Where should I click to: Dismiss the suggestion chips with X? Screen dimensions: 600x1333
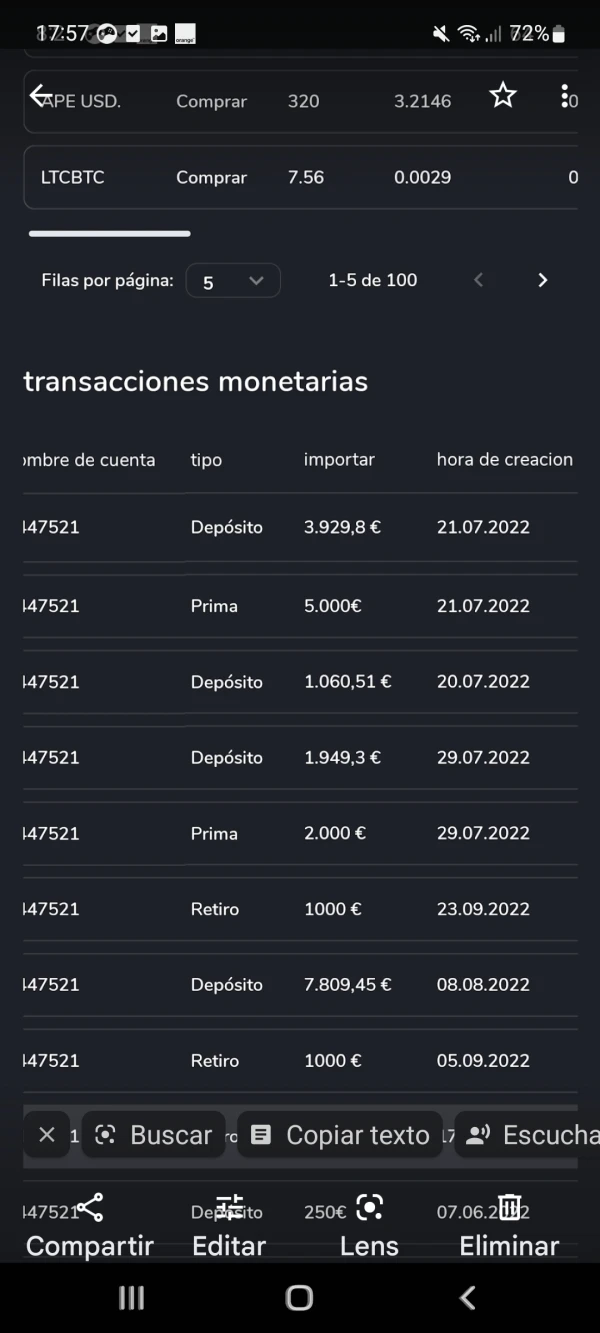(x=47, y=1135)
